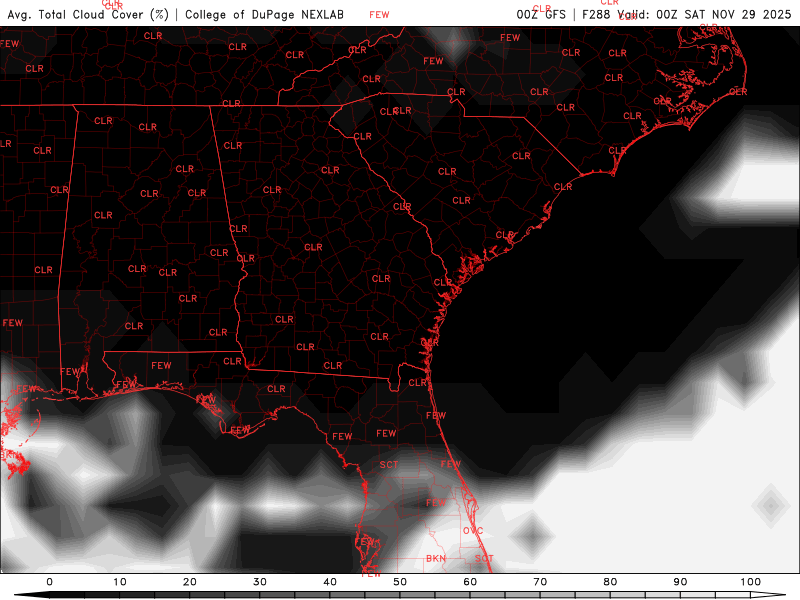
Task: Click the SCT label in north Florida
Action: 389,464
